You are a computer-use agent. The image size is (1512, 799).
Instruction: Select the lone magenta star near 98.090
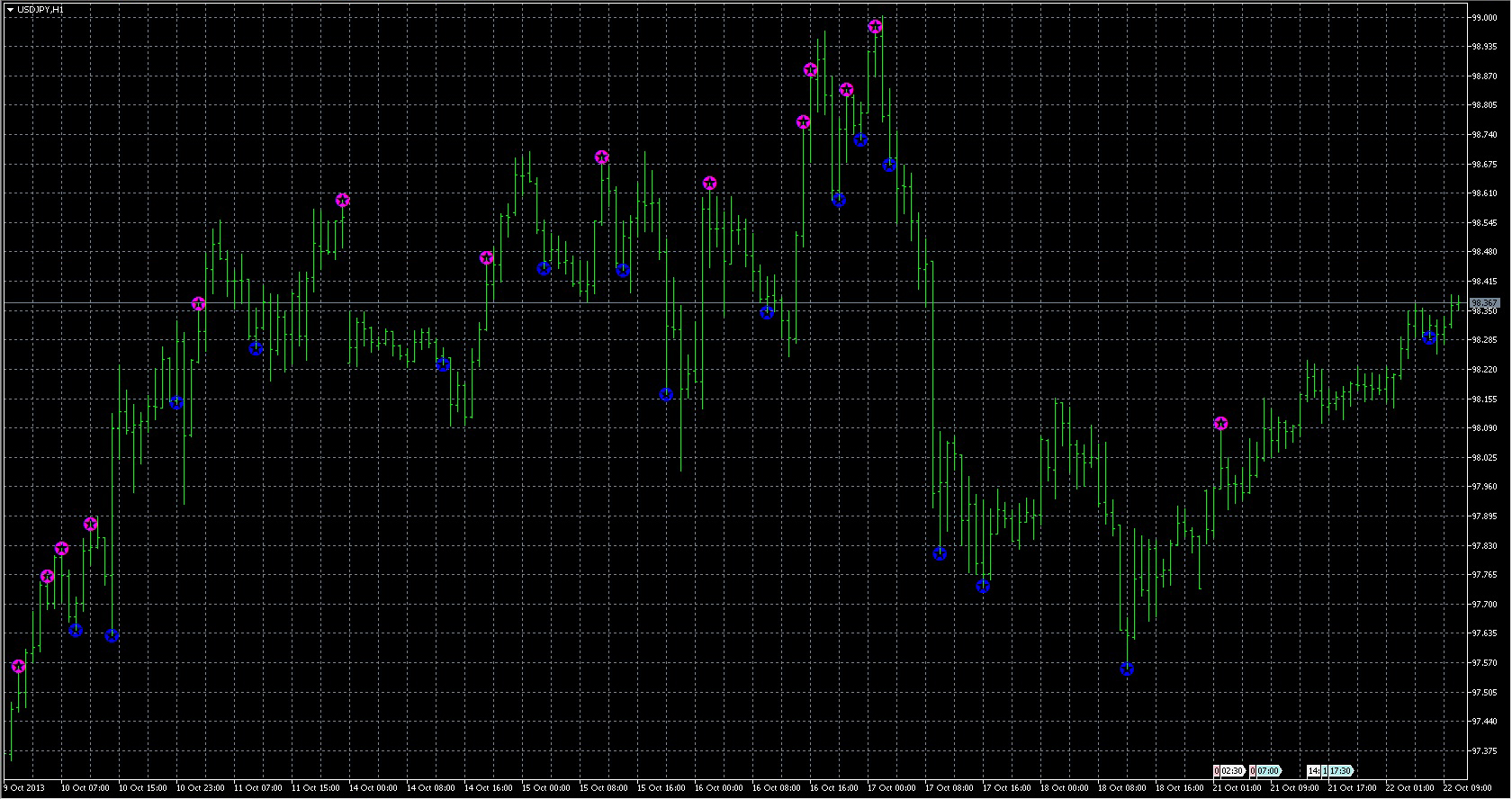coord(1220,424)
